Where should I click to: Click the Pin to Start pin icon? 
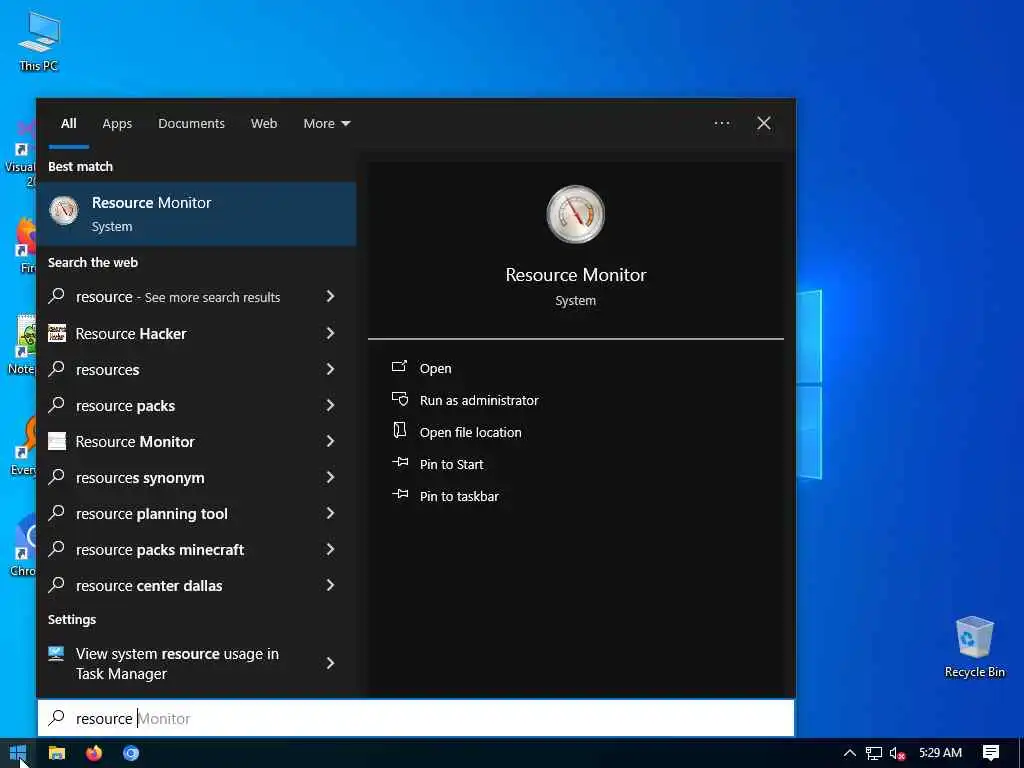(x=400, y=462)
